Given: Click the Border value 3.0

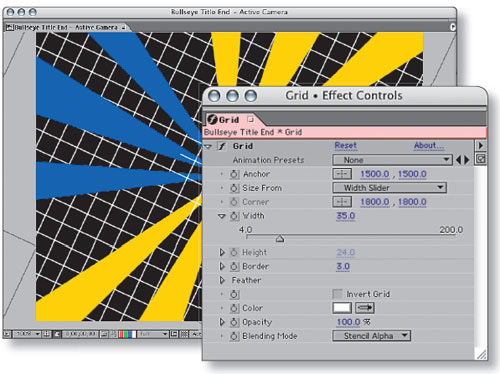Looking at the screenshot, I should pos(343,267).
